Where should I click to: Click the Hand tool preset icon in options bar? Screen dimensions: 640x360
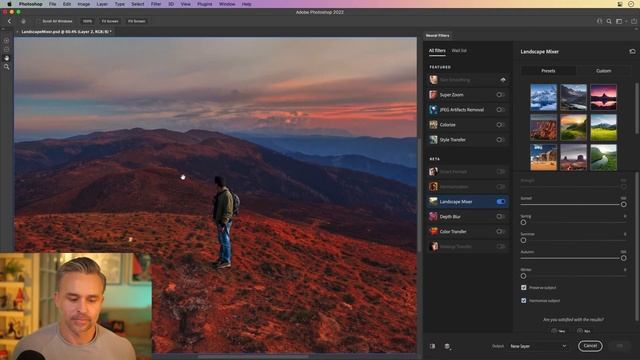tap(23, 21)
